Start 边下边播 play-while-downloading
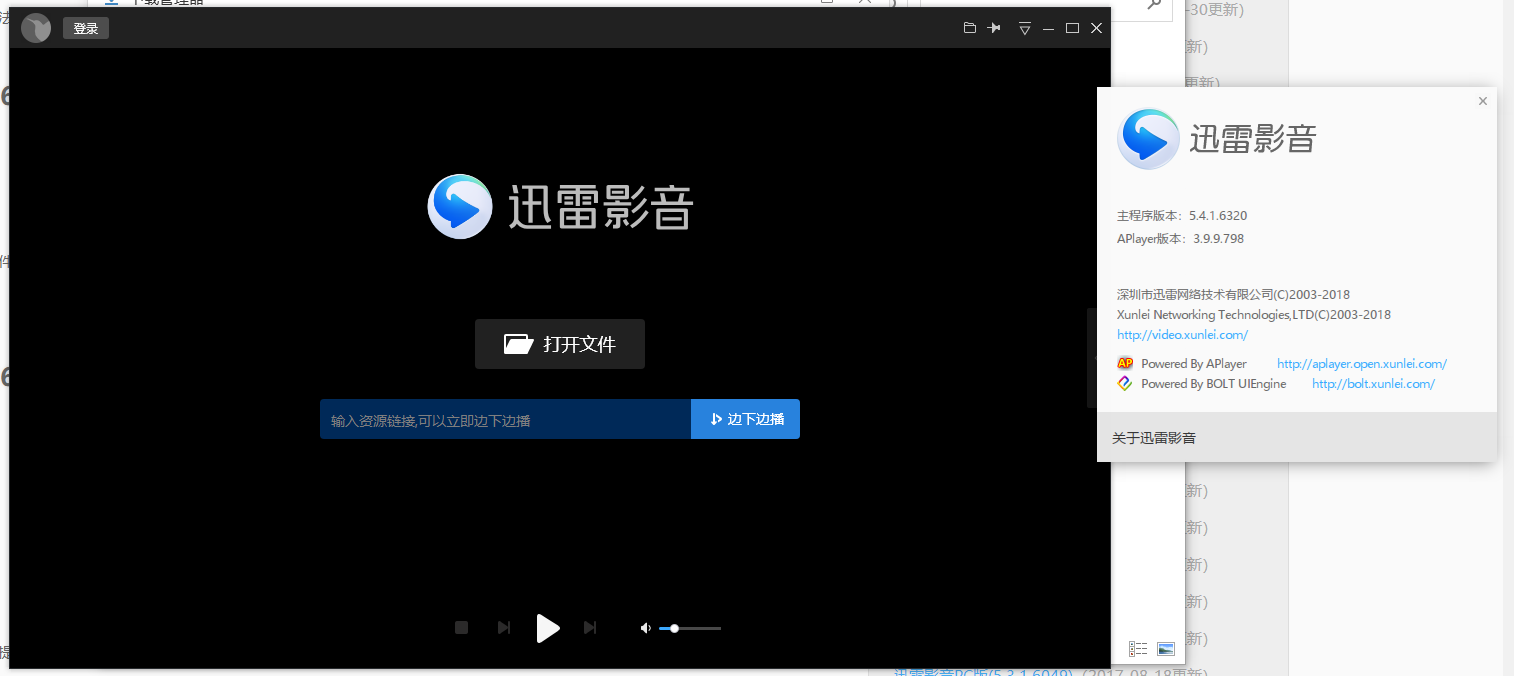The image size is (1514, 676). [744, 418]
